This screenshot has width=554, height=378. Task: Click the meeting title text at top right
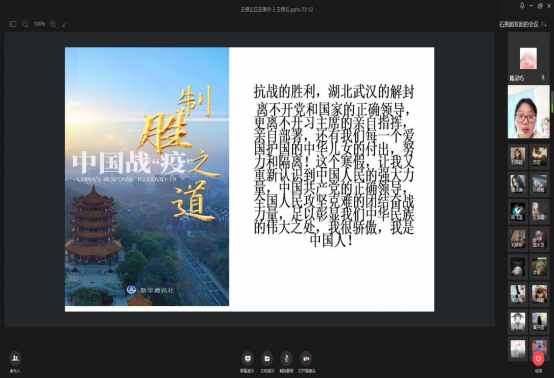(518, 24)
